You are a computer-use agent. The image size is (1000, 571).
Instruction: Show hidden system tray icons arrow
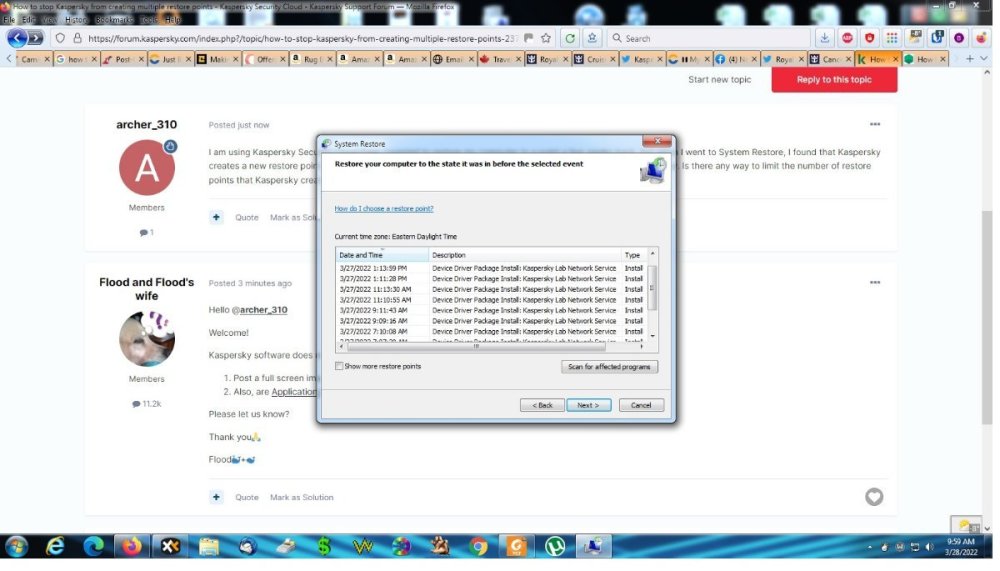(x=870, y=547)
